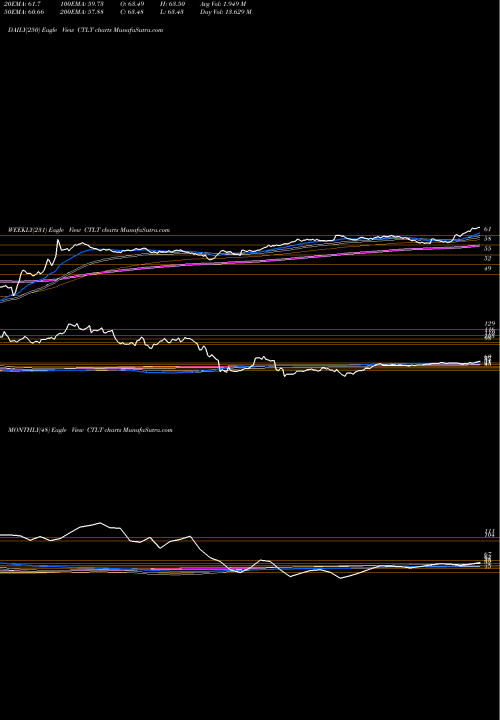Click price axis label 52
This screenshot has width=500, height=720.
pos(488,259)
